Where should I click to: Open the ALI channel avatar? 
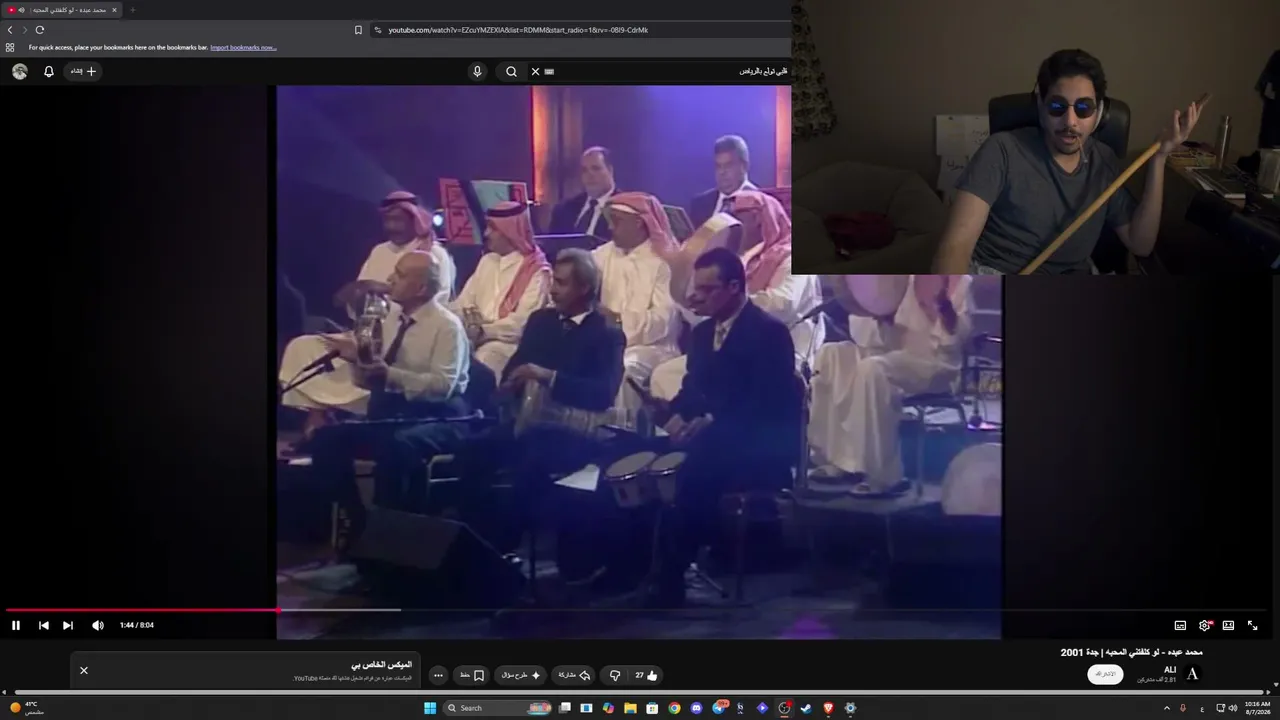(x=1192, y=674)
